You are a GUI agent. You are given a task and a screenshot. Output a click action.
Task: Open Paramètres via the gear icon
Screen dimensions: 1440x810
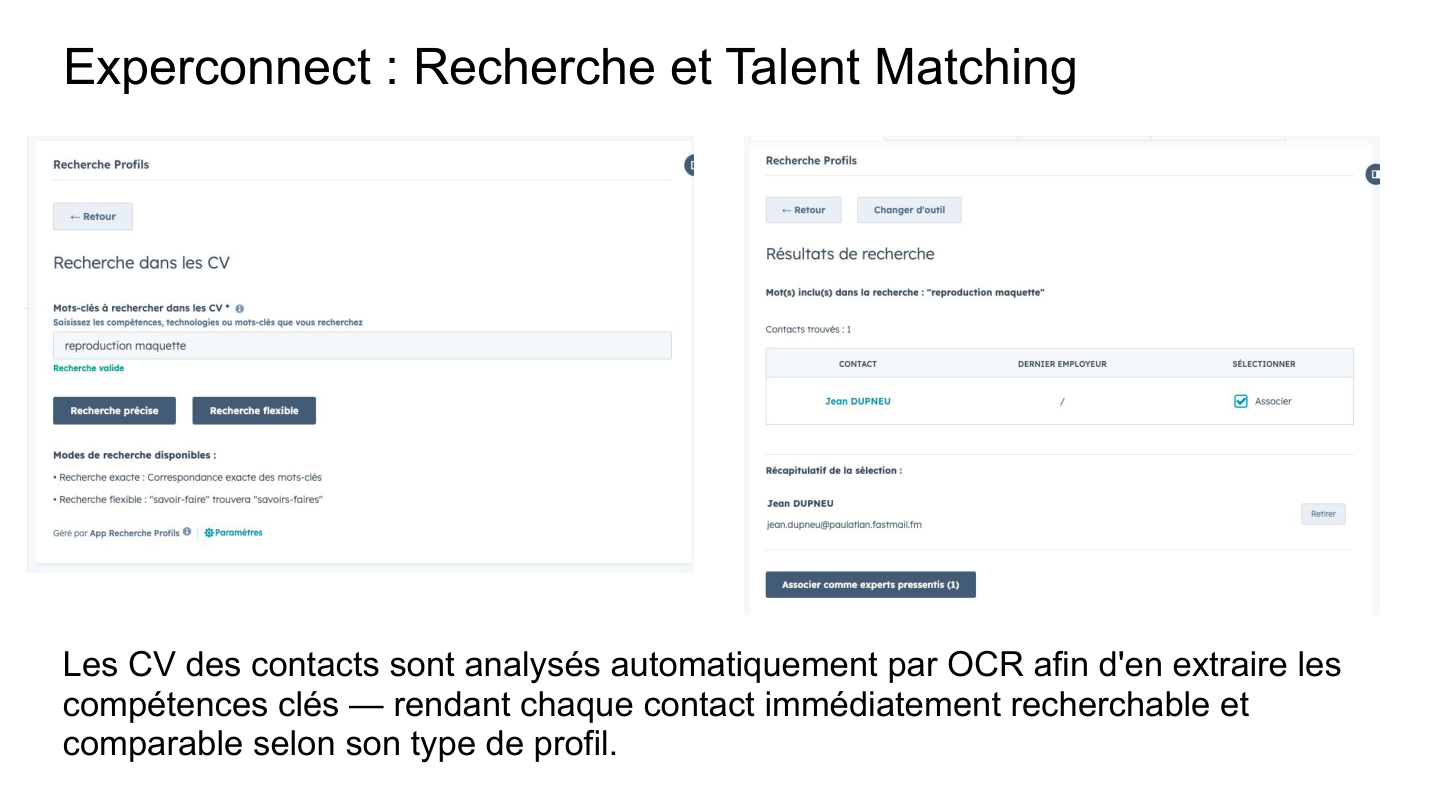pyautogui.click(x=210, y=533)
